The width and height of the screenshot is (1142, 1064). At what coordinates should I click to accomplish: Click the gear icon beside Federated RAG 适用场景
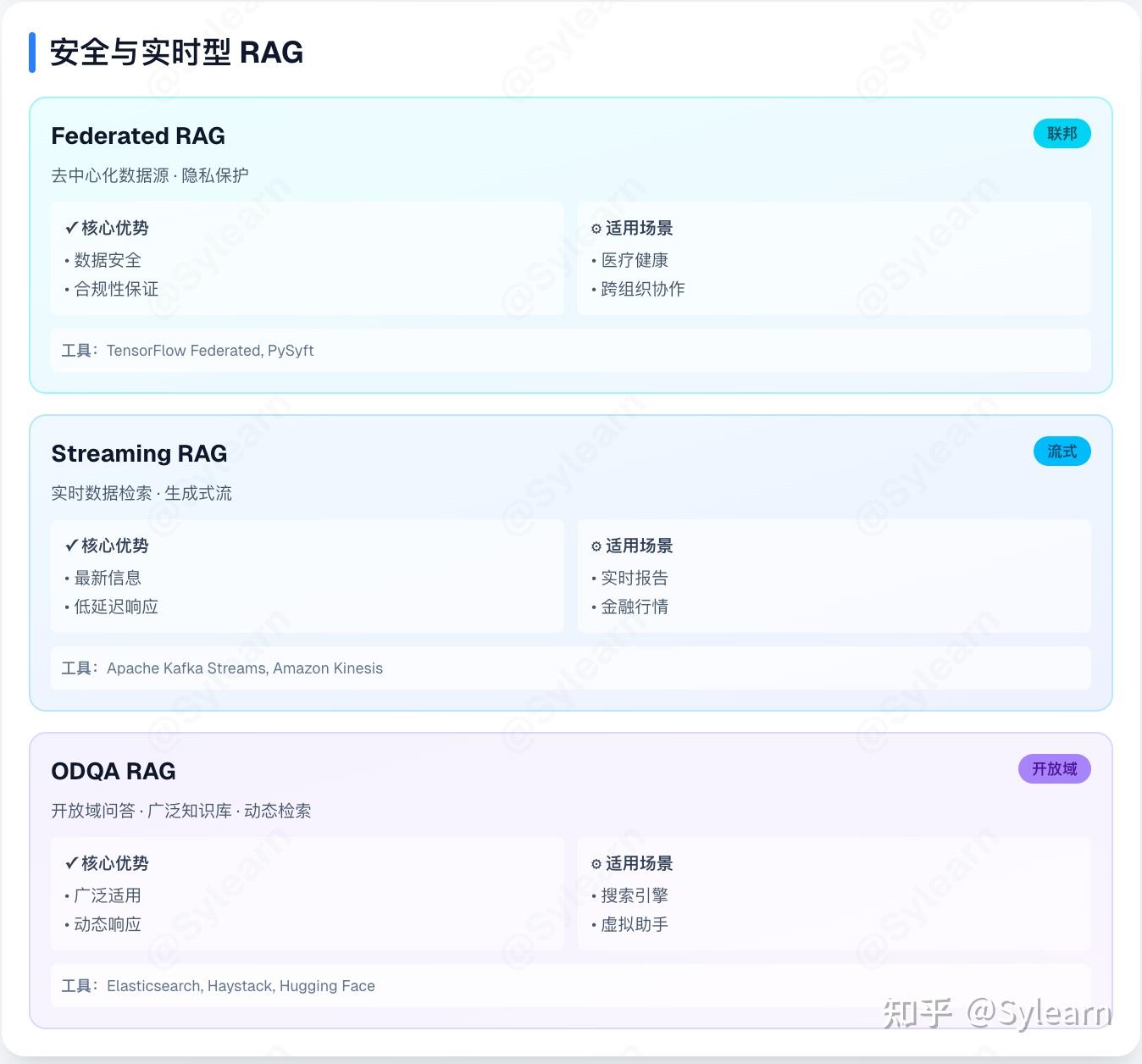coord(596,227)
